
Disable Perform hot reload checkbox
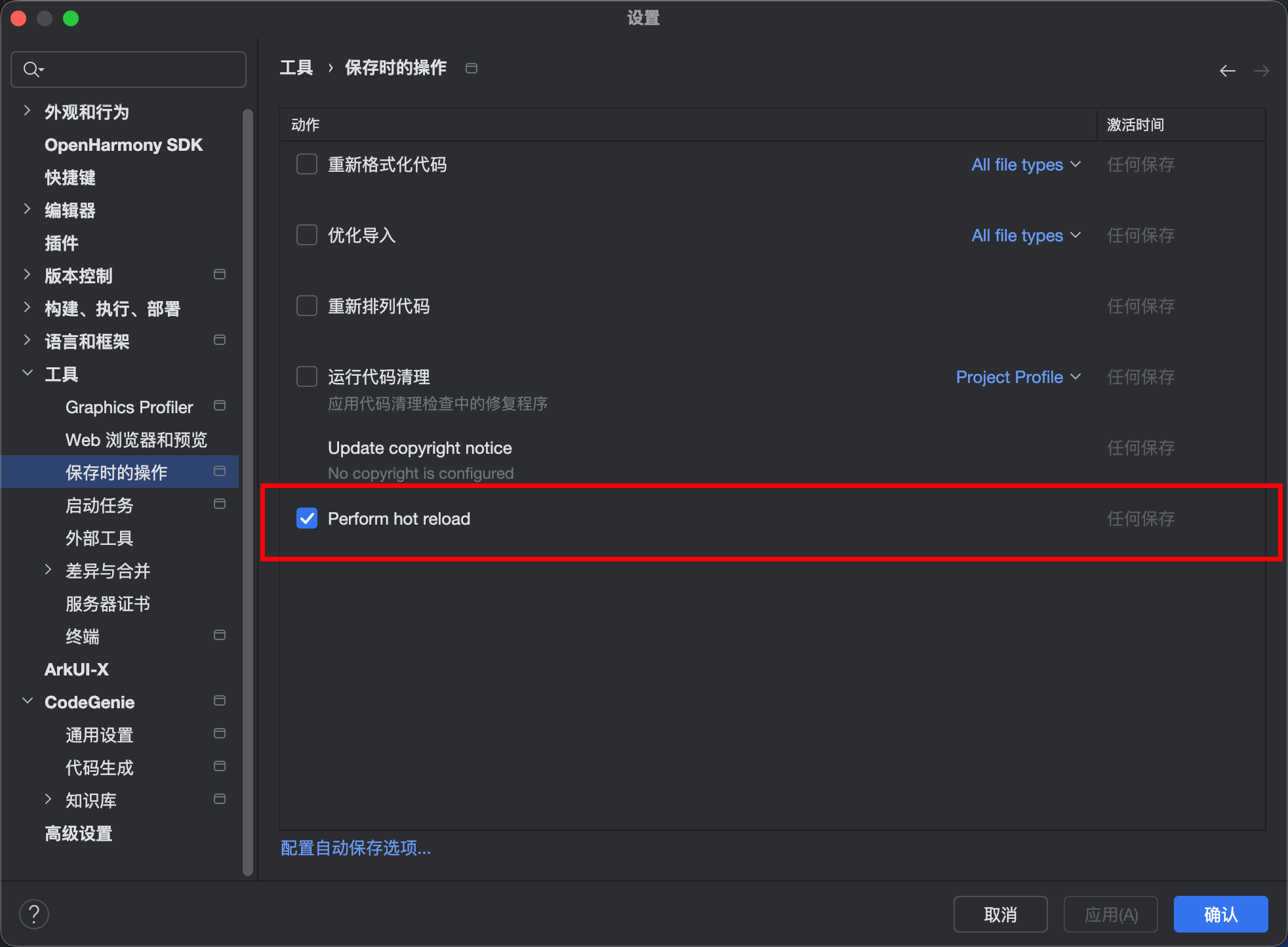[x=307, y=518]
